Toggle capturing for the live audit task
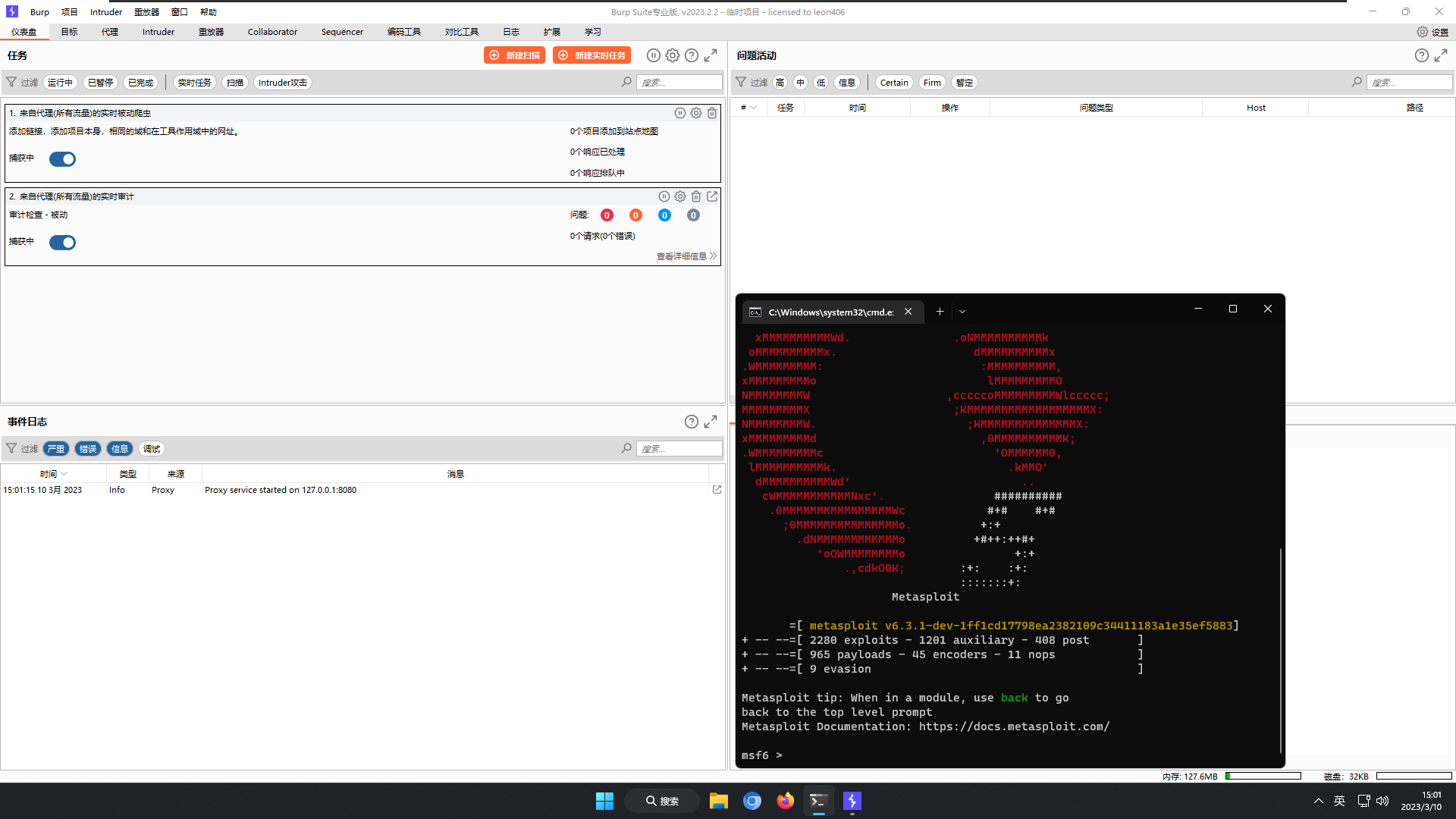Viewport: 1456px width, 819px height. 63,242
